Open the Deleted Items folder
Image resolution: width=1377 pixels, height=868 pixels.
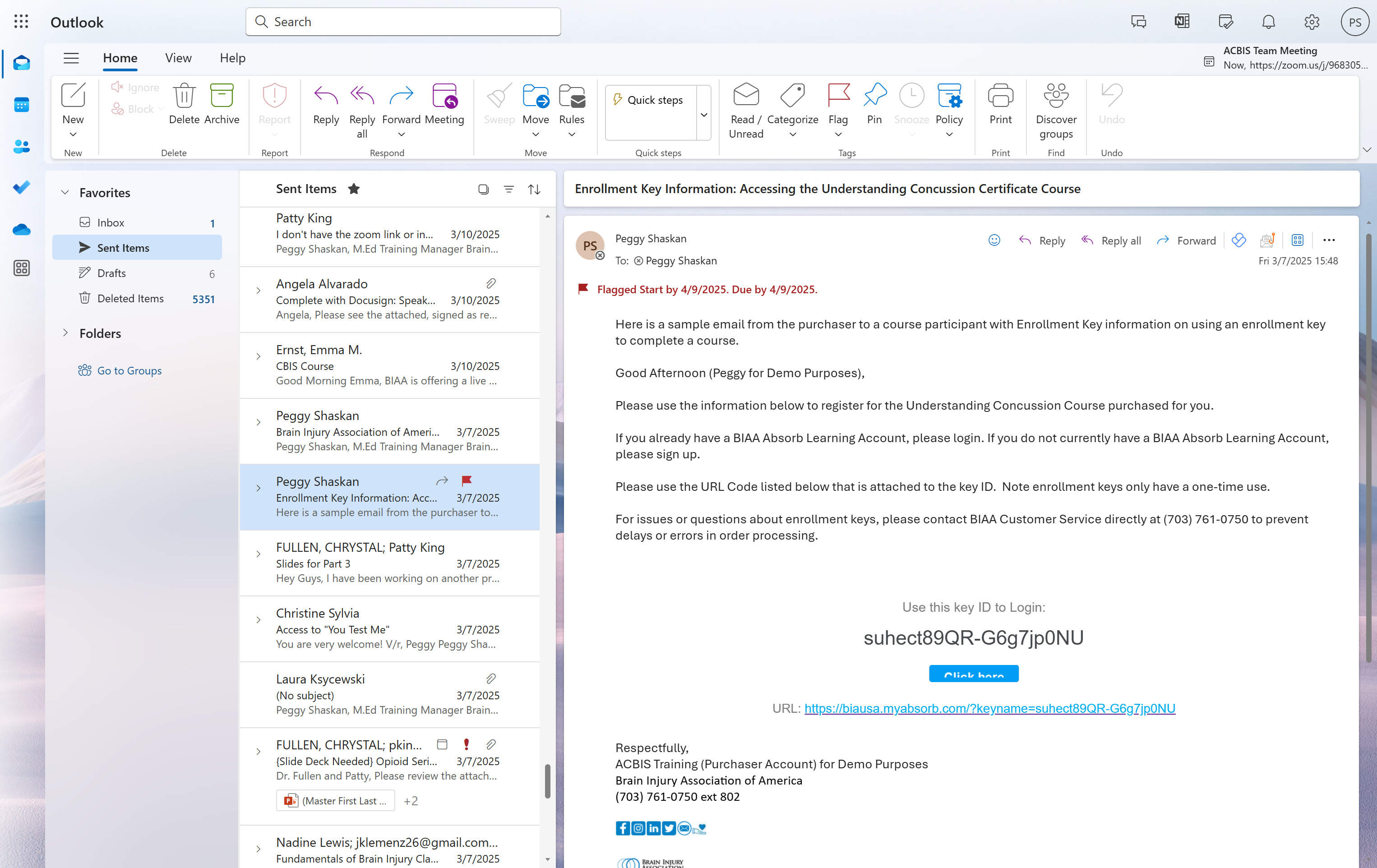point(137,299)
